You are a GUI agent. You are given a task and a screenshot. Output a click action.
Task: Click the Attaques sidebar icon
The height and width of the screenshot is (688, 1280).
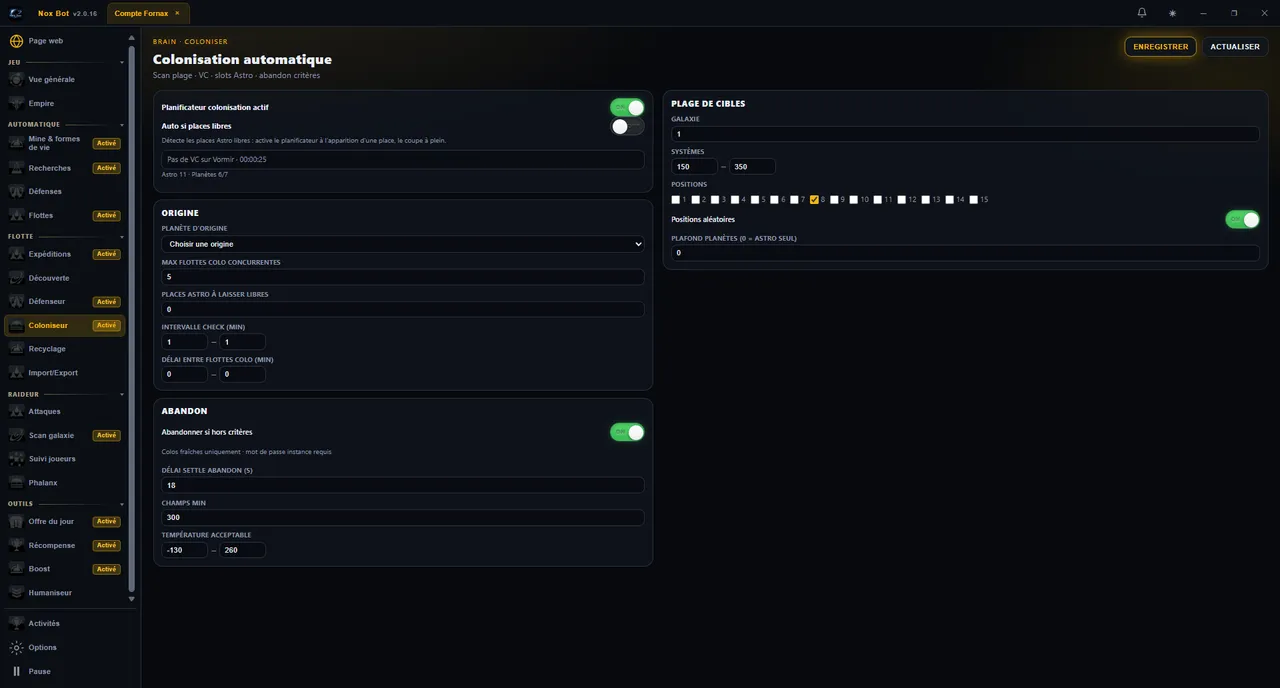(x=16, y=411)
